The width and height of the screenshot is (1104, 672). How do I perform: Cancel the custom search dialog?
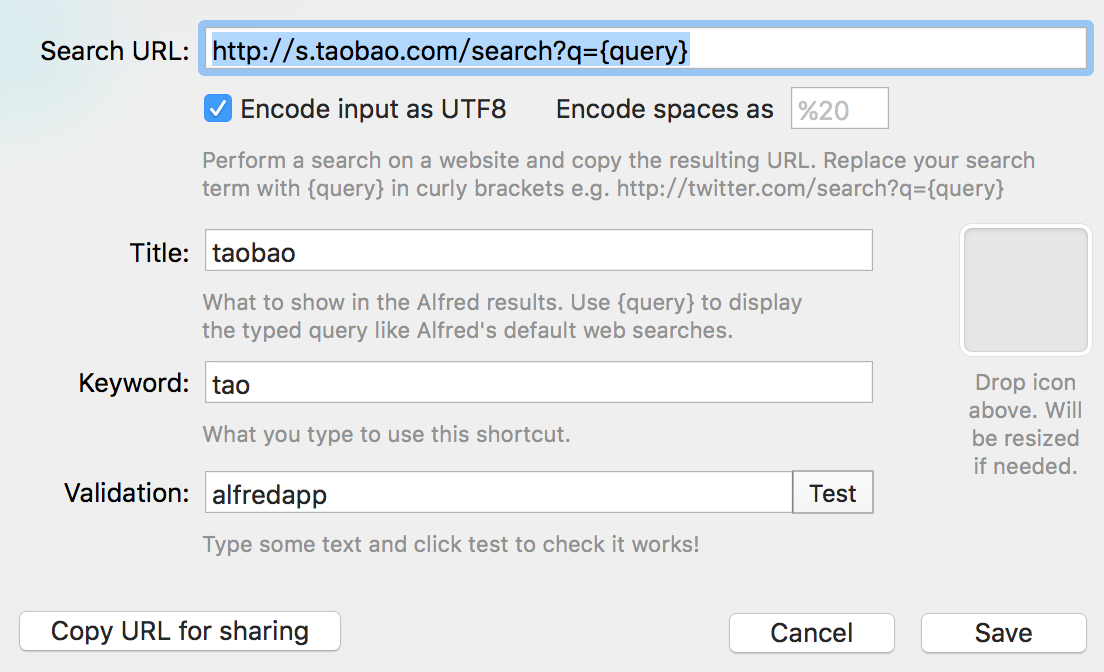[811, 633]
